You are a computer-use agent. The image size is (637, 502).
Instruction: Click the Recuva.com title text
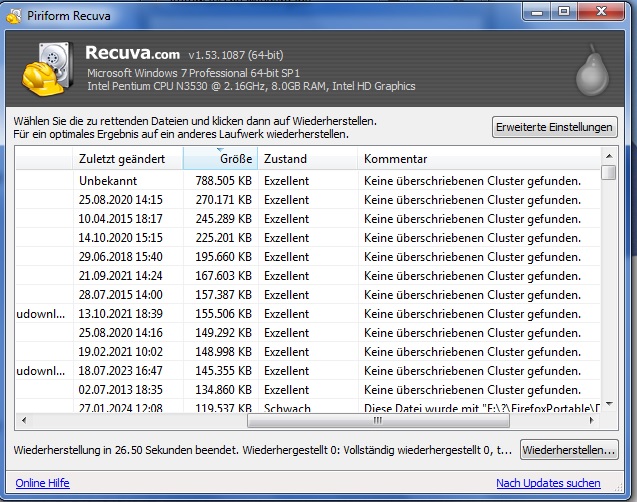tap(132, 53)
